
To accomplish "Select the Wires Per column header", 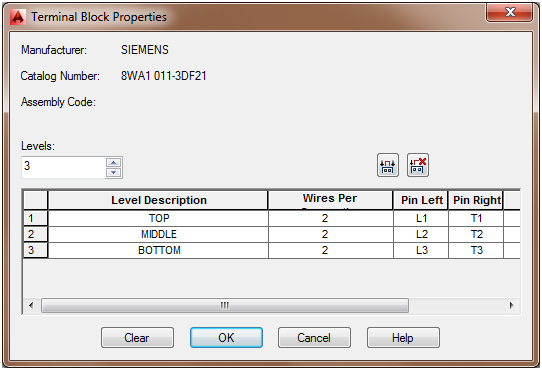I will click(x=330, y=200).
